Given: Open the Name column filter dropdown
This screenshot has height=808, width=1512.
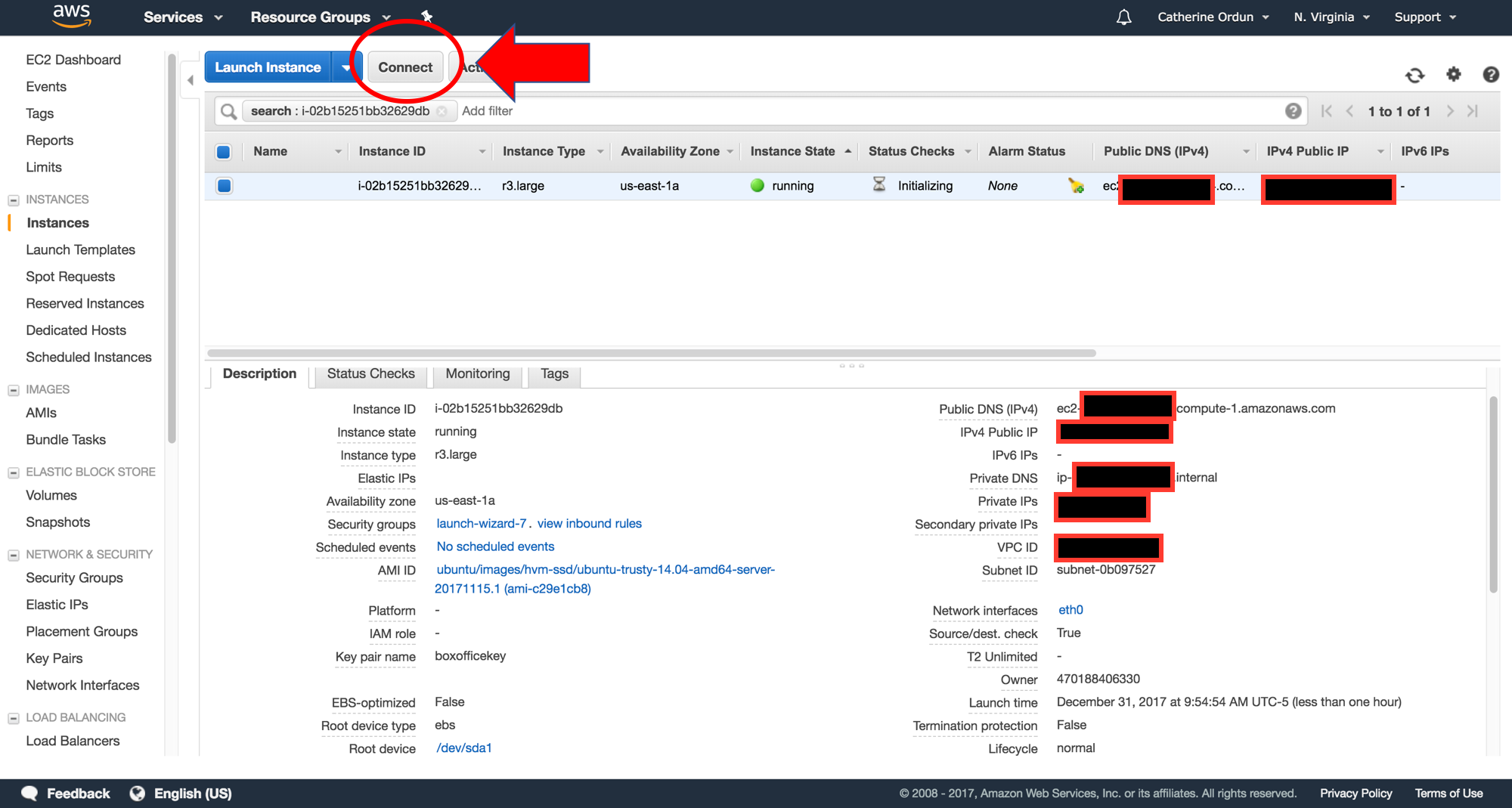Looking at the screenshot, I should (x=338, y=152).
